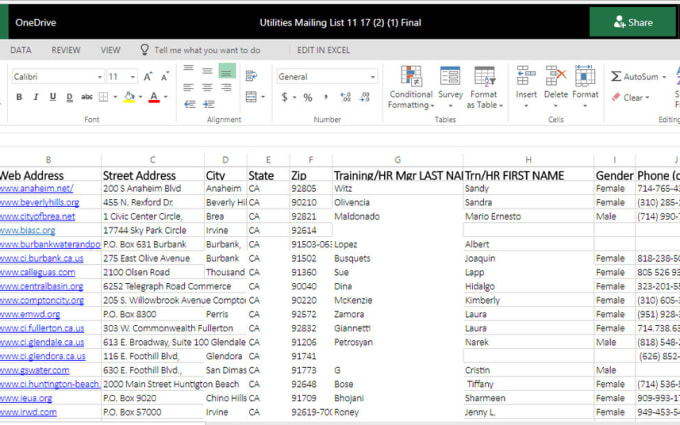The height and width of the screenshot is (425, 680).
Task: Expand the fill color options arrow
Action: coord(141,97)
